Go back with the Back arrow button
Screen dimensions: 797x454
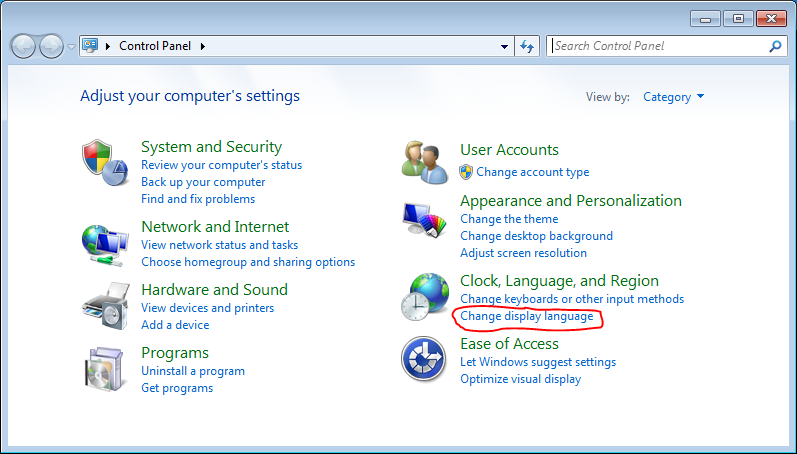point(23,47)
